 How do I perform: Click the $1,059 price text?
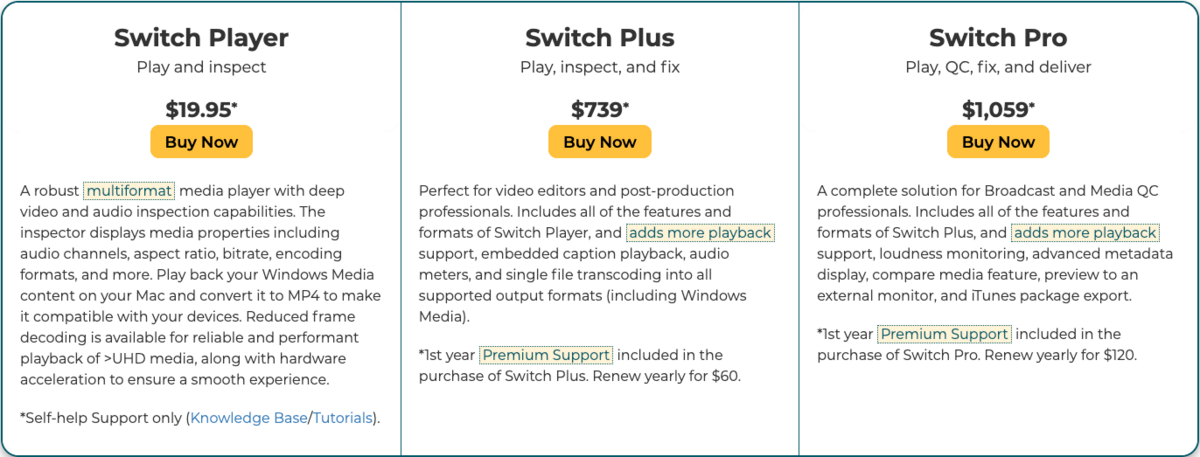pos(997,108)
